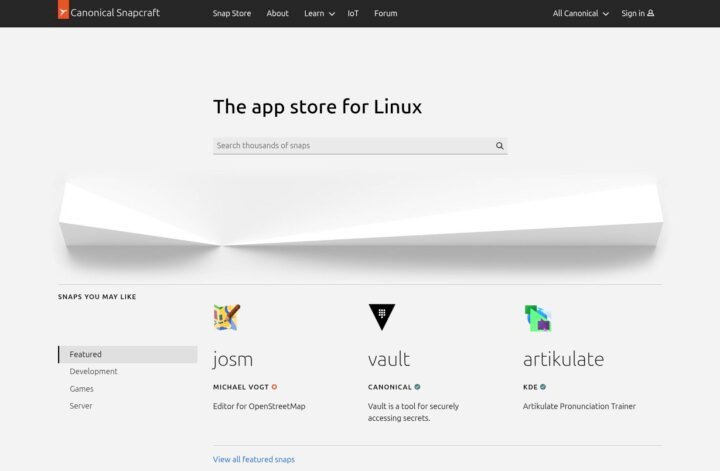The image size is (720, 471).
Task: Click Canonical verified badge under vault
Action: (417, 387)
